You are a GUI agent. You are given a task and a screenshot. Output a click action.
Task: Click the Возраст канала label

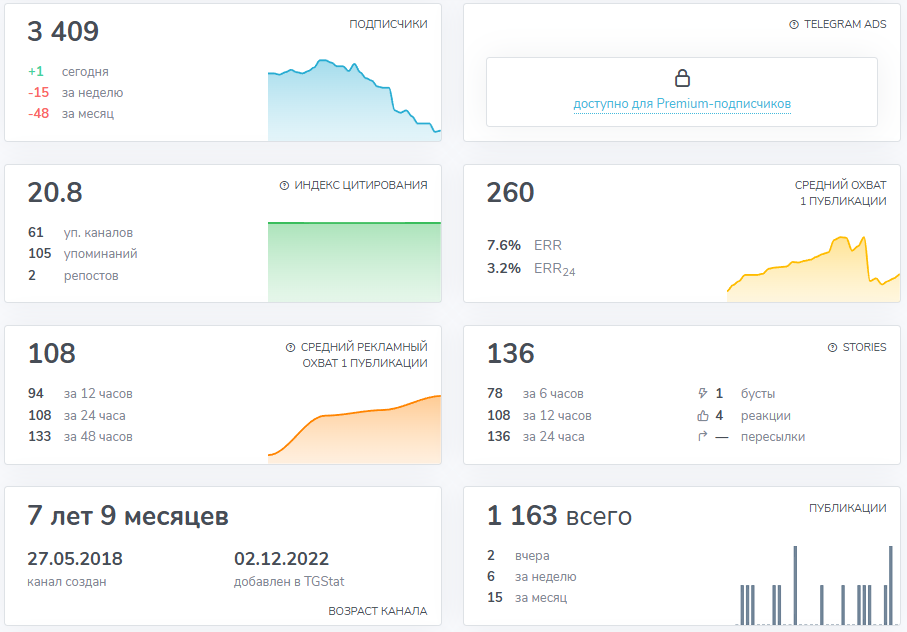tap(377, 611)
